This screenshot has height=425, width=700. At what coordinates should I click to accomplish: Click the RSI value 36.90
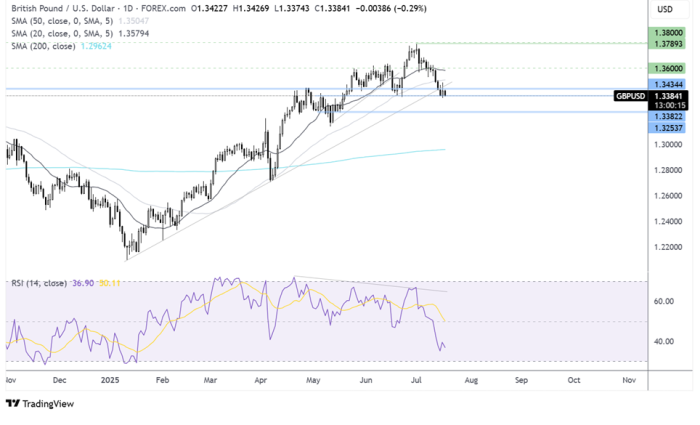(83, 283)
